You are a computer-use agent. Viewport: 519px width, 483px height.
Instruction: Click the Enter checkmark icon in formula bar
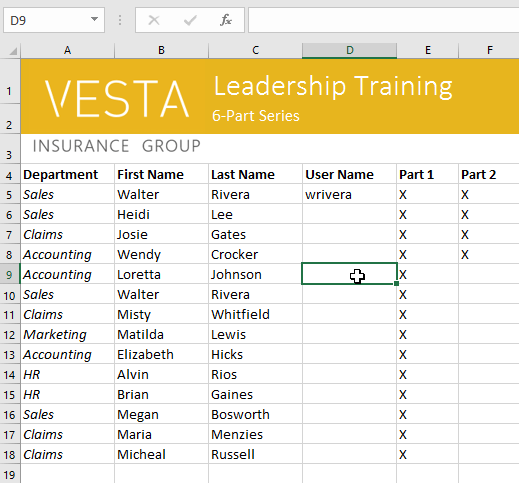click(190, 20)
